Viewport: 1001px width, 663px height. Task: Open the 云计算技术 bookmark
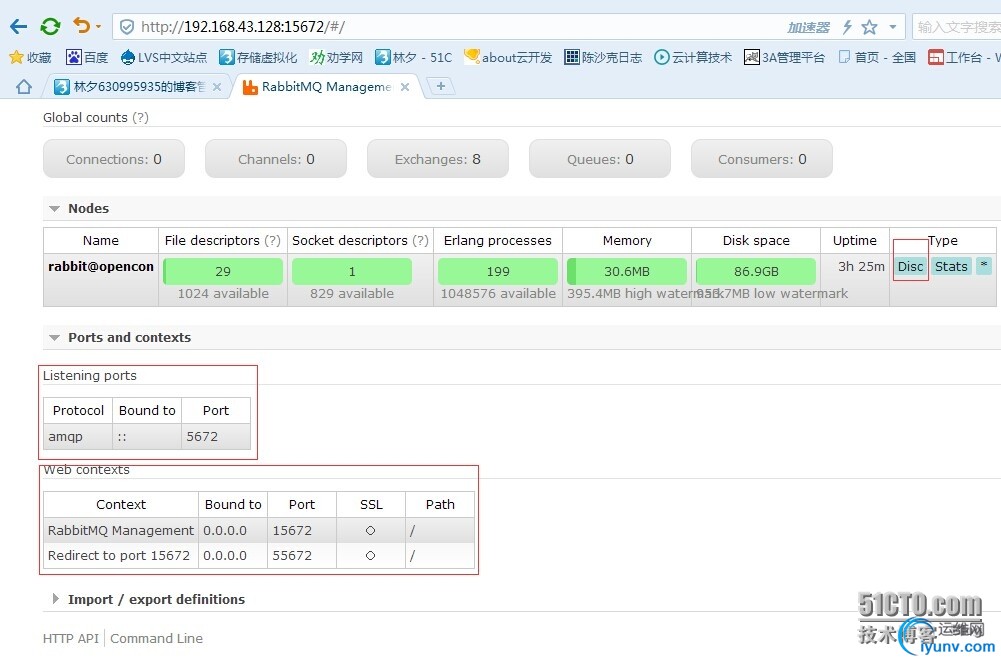click(693, 57)
